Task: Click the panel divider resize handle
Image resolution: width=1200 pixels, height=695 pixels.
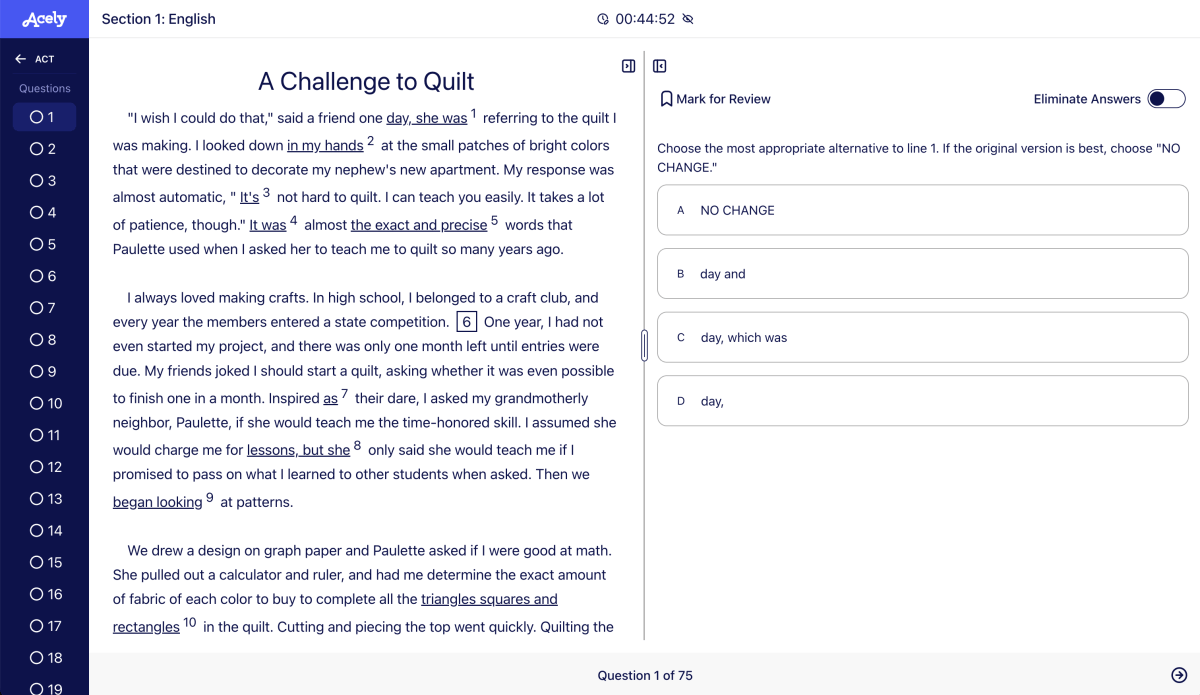Action: point(644,345)
